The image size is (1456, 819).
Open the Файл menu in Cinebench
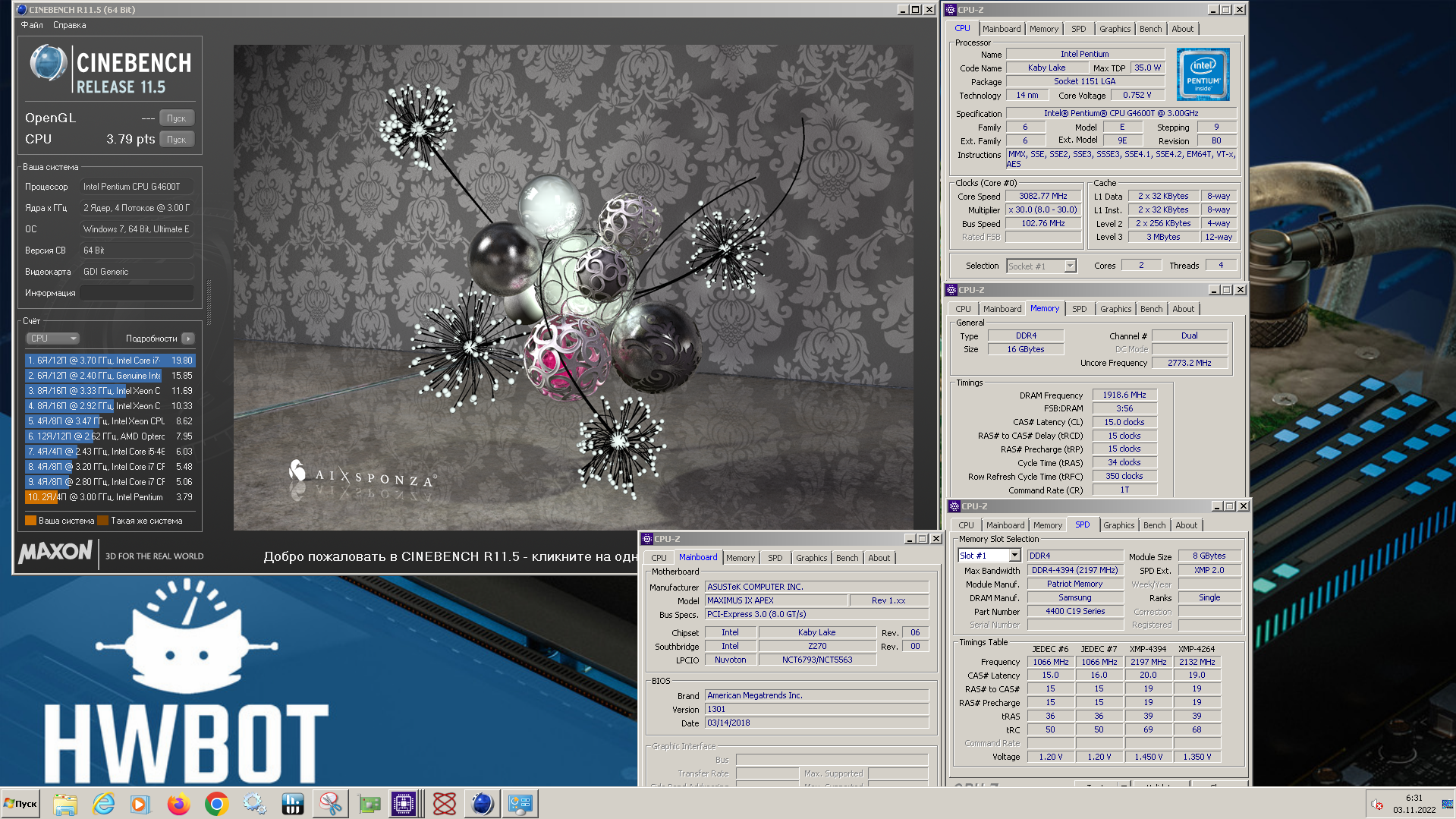[x=32, y=25]
